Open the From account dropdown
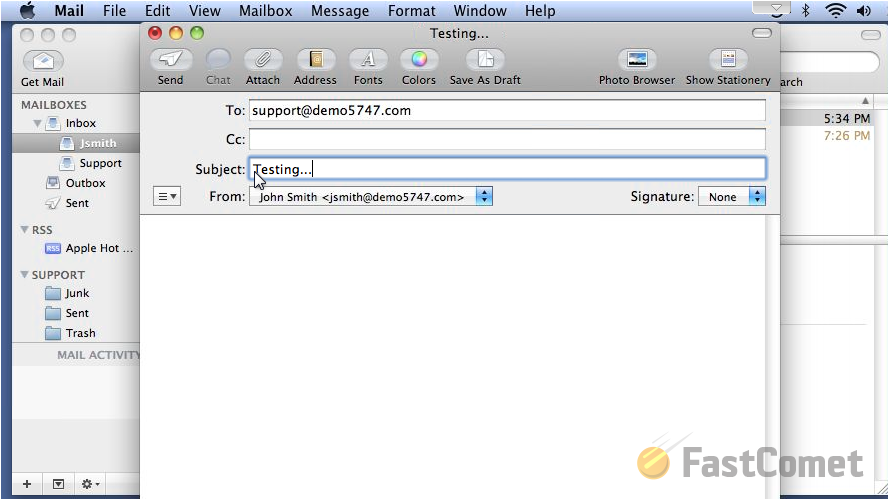The image size is (889, 500). 371,197
